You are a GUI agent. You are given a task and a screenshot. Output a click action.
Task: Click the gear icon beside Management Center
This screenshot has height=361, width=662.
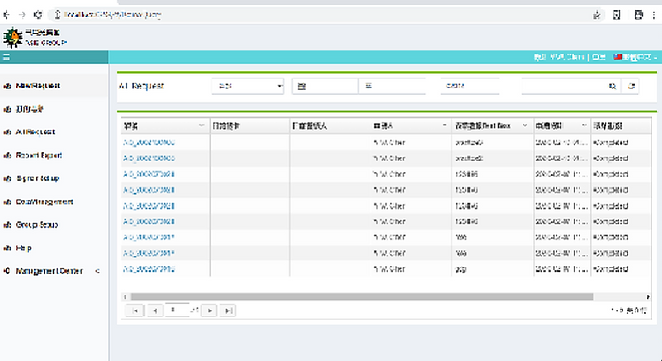(x=7, y=271)
